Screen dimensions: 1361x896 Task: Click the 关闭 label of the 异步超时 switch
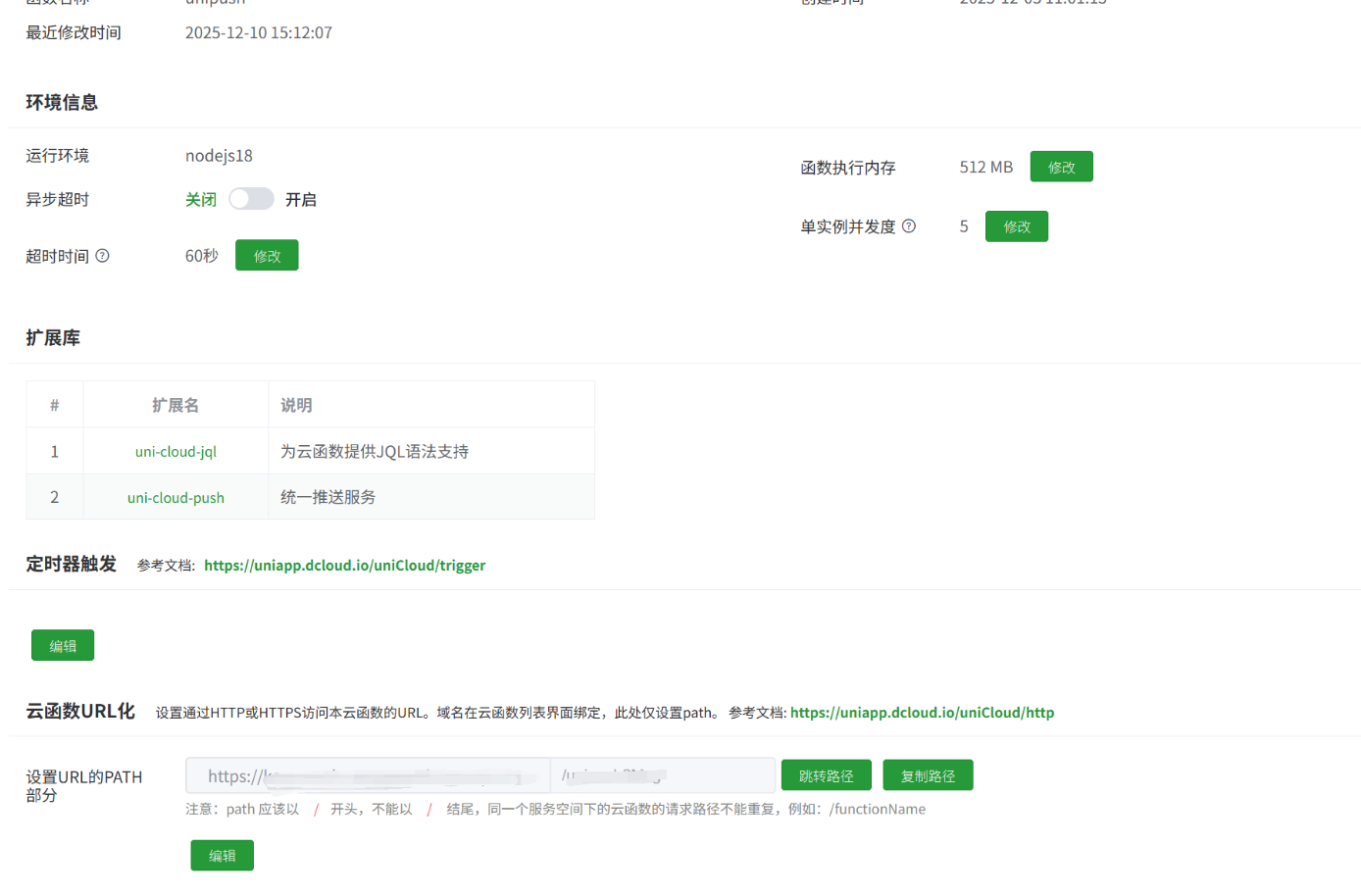tap(201, 200)
